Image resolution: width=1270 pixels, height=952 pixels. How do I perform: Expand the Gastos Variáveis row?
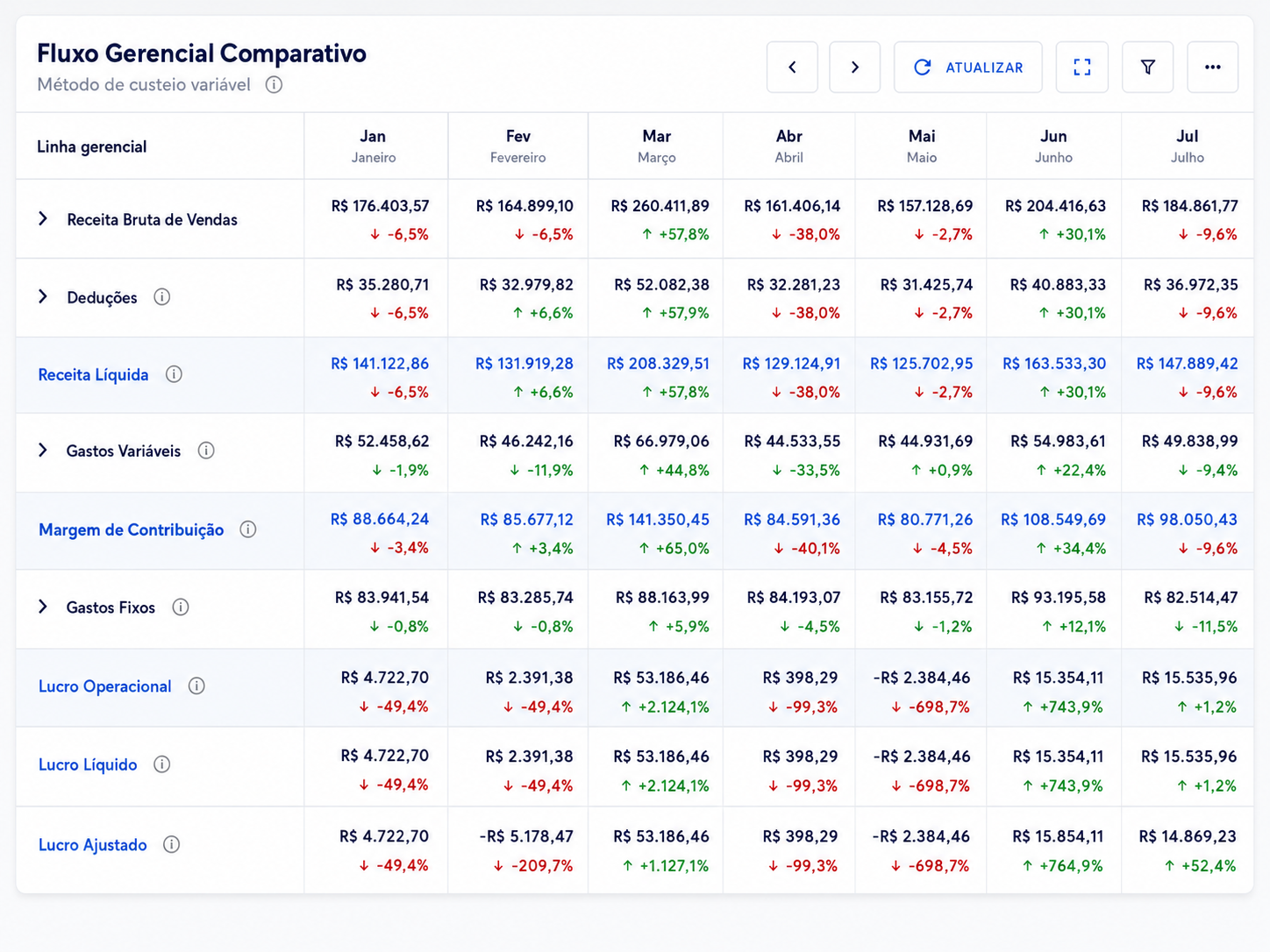click(x=43, y=451)
